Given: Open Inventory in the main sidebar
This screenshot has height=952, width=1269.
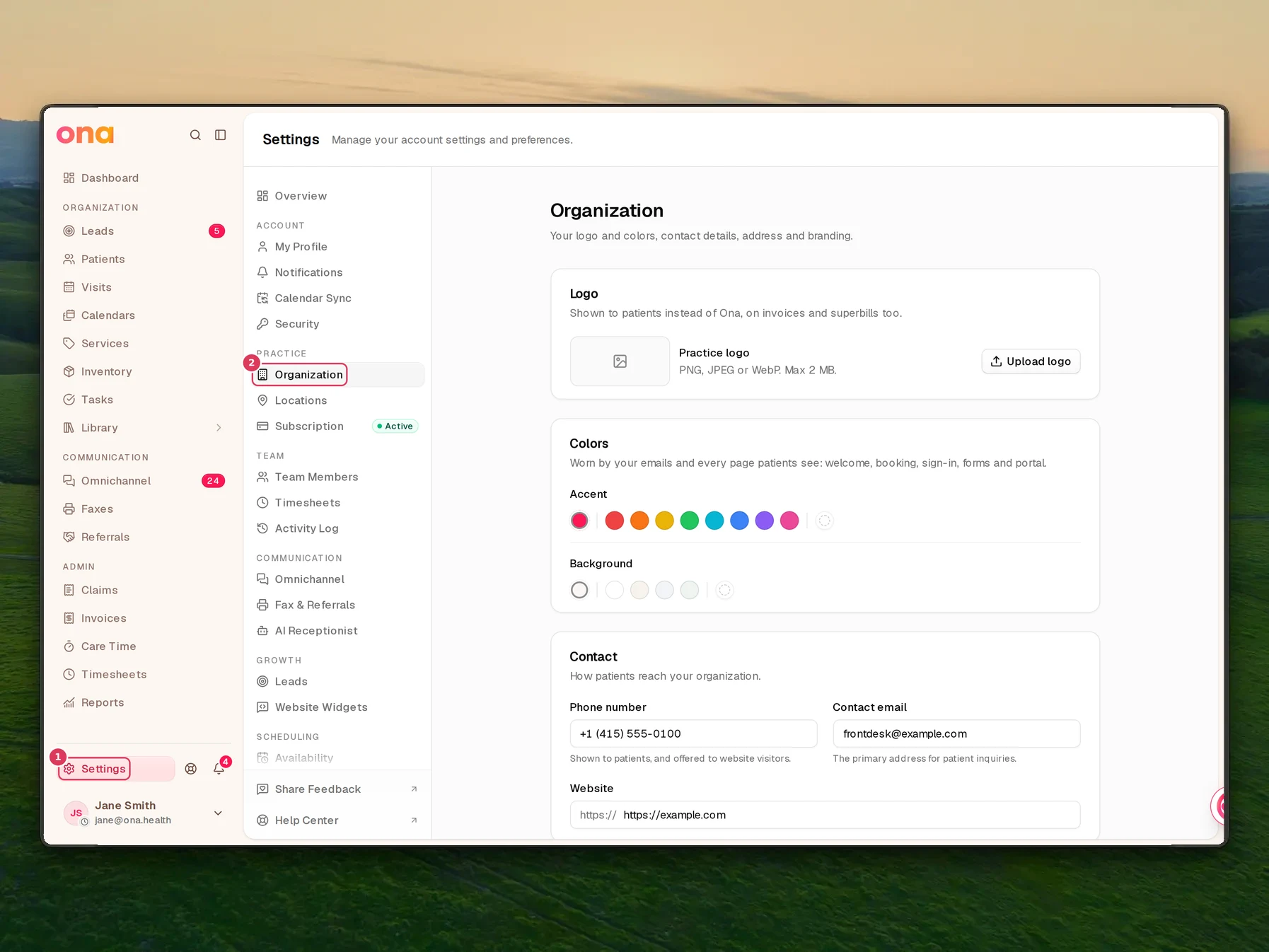Looking at the screenshot, I should click(144, 372).
